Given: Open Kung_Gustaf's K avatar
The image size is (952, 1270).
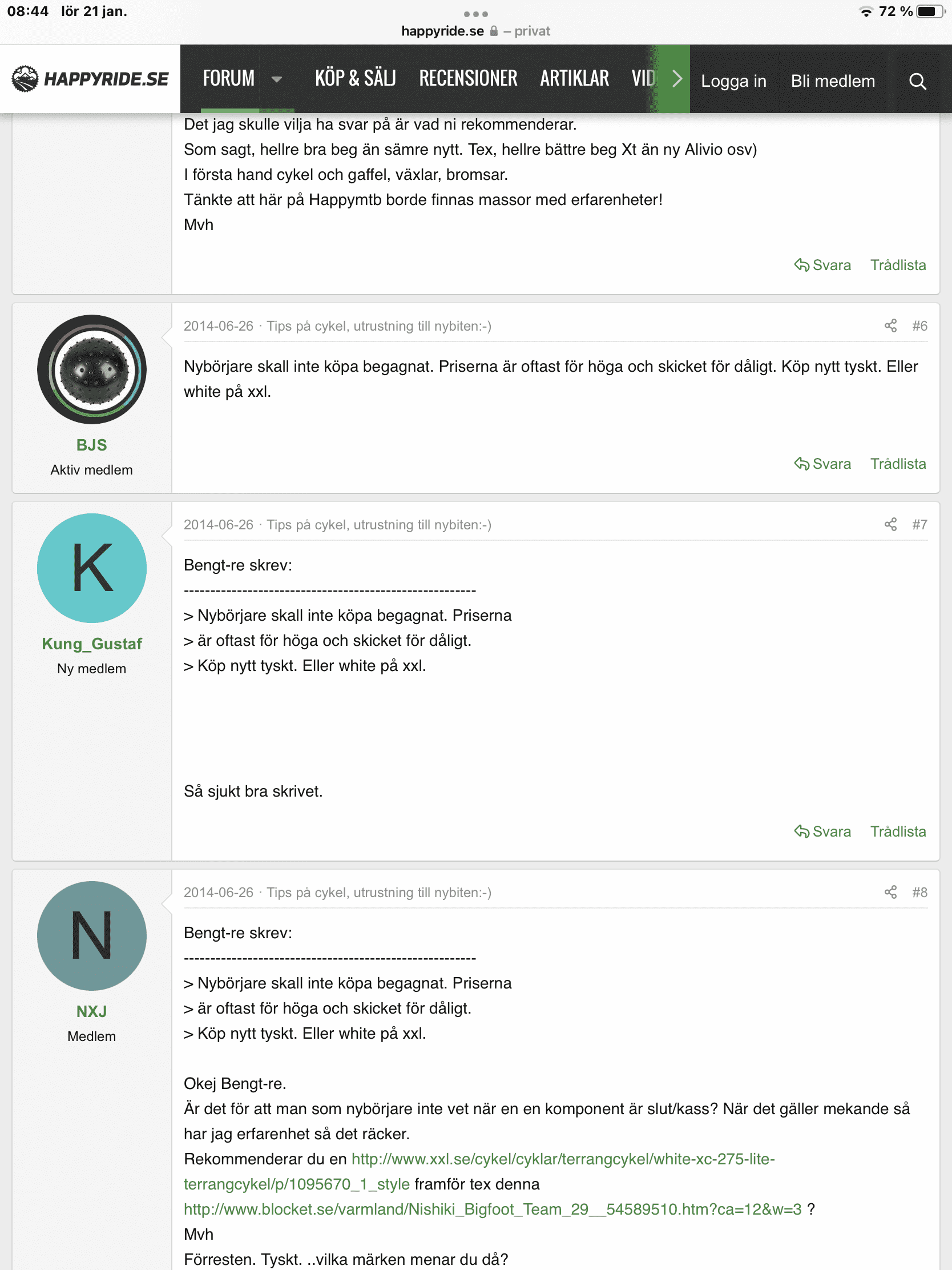Looking at the screenshot, I should pos(92,568).
